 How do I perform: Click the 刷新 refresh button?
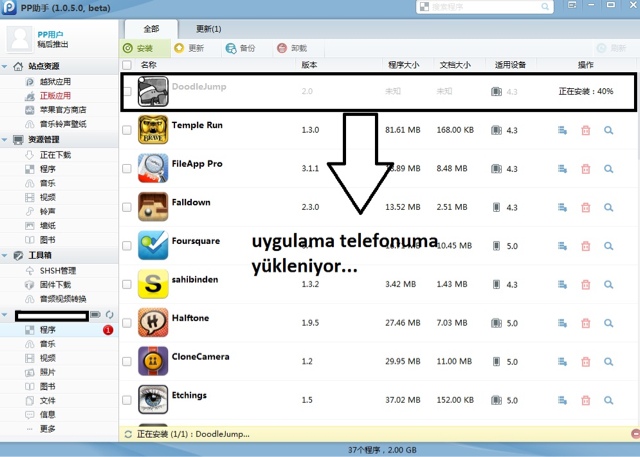[x=611, y=48]
